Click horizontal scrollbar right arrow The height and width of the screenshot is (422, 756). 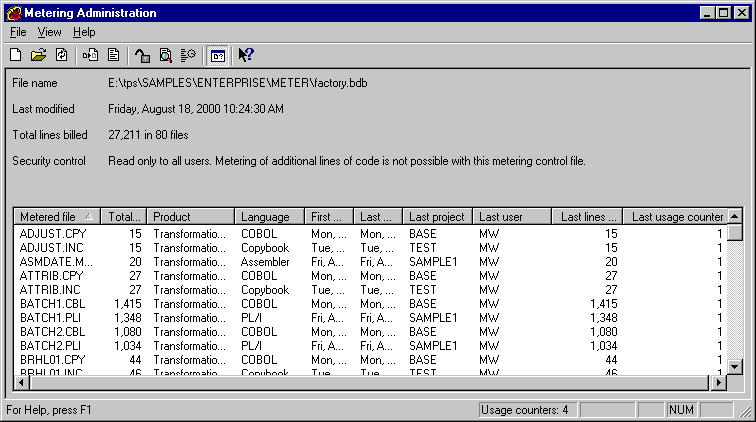pos(717,382)
